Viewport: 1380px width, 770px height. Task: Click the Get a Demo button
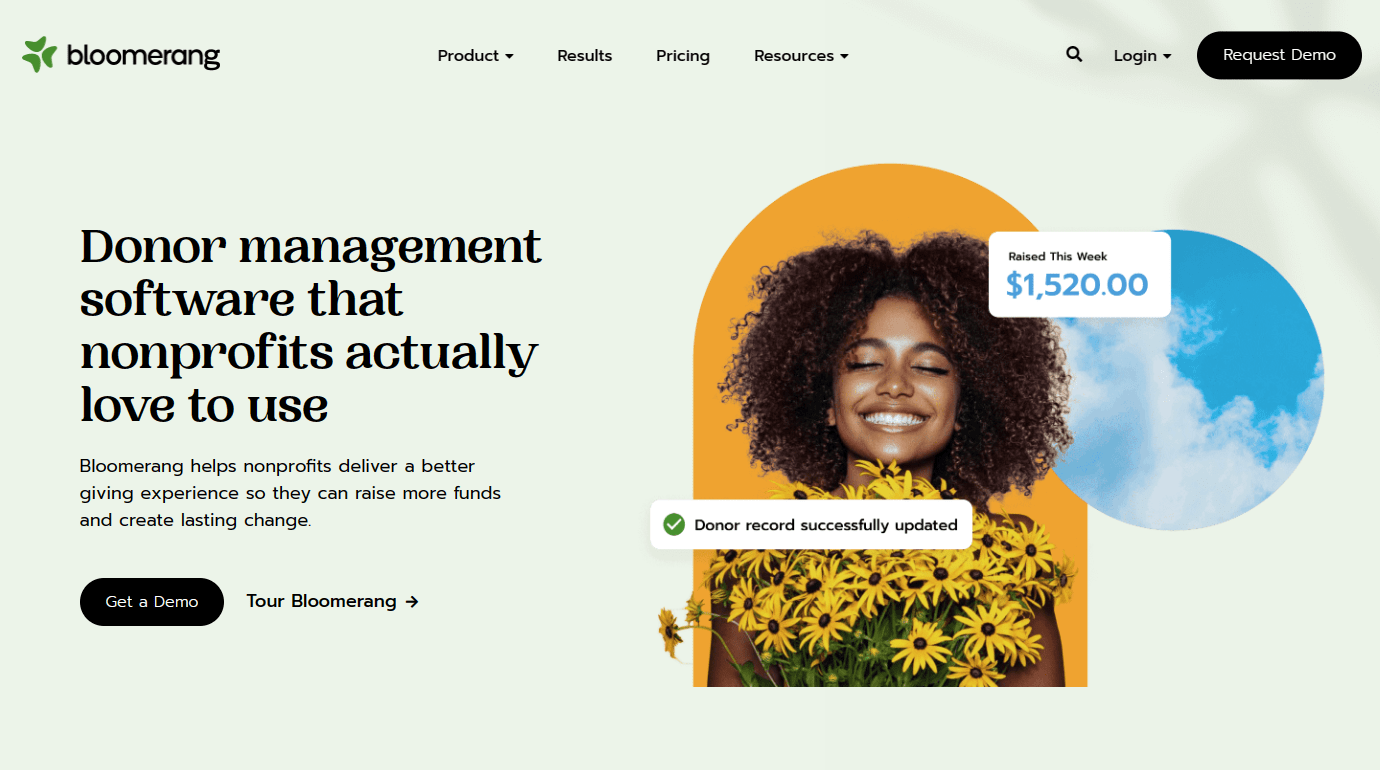[x=152, y=602]
